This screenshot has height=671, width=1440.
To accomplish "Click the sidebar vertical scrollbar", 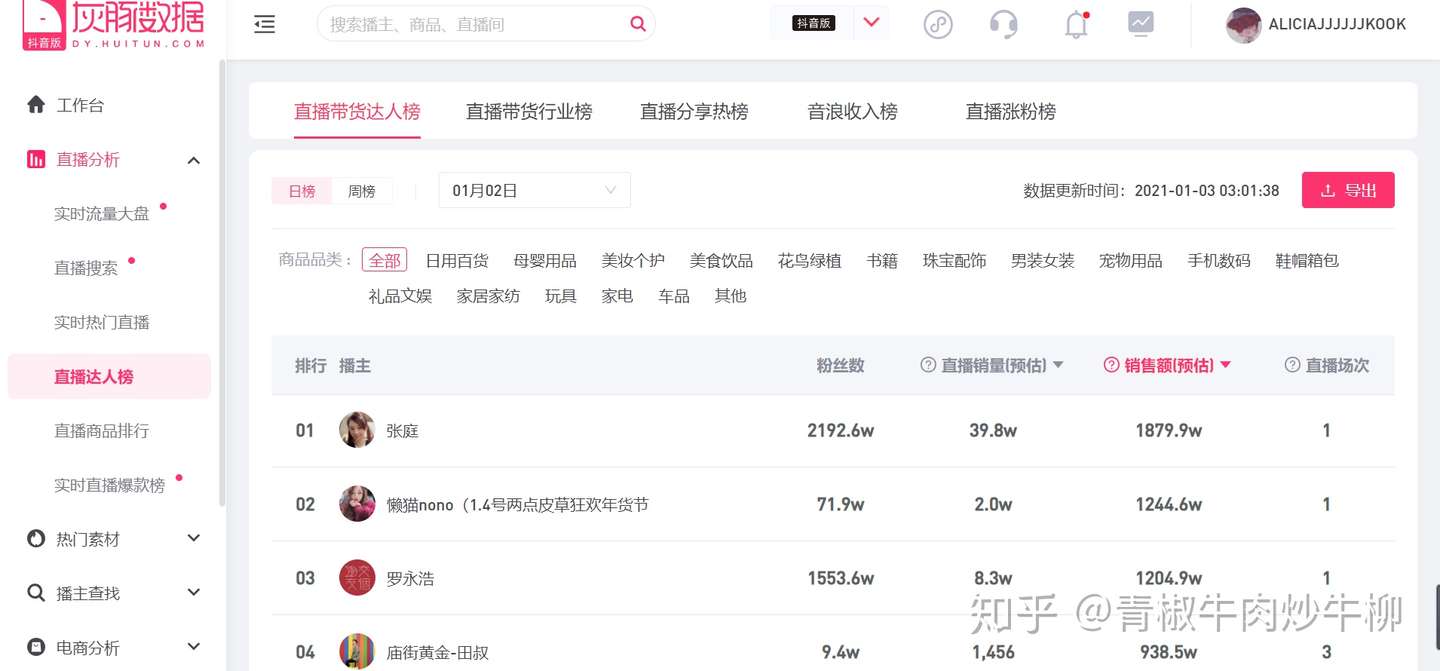I will pos(222,280).
